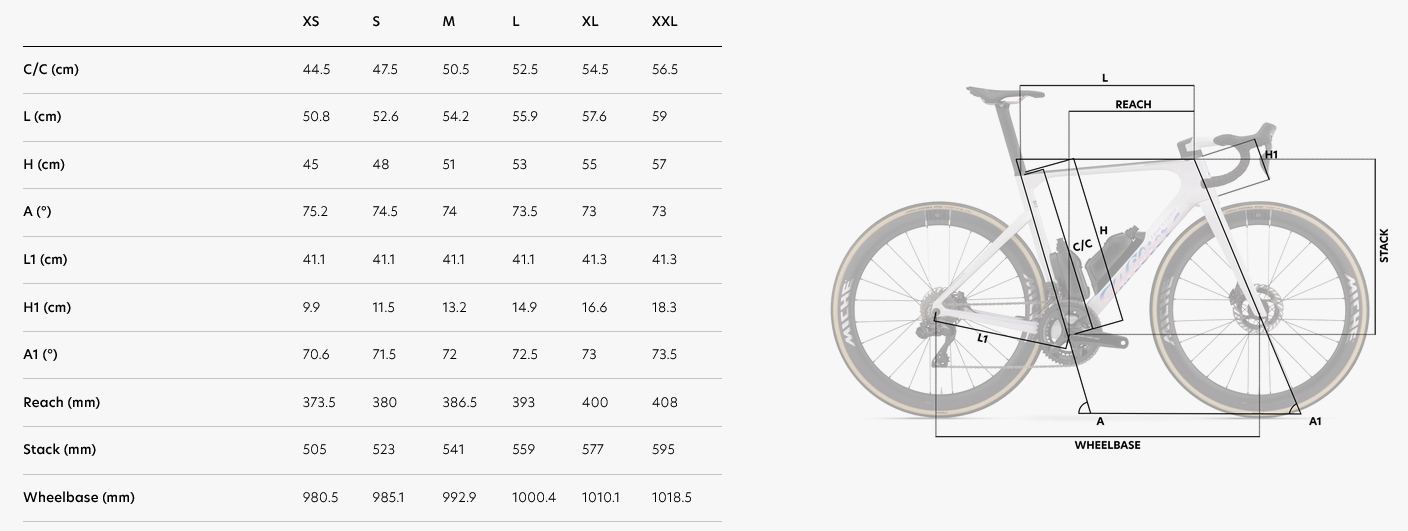
Task: Click the Stack (mm) row label
Action: click(59, 449)
